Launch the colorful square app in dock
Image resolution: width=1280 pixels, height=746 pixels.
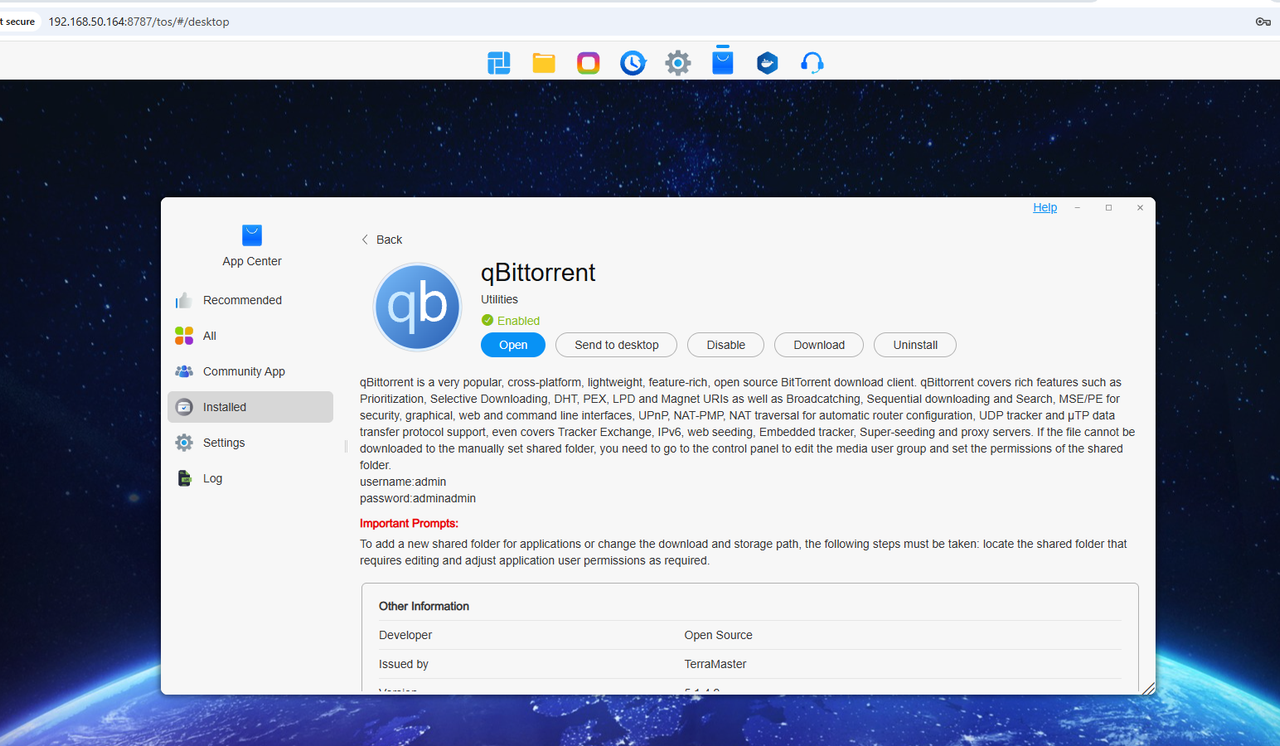pyautogui.click(x=588, y=63)
